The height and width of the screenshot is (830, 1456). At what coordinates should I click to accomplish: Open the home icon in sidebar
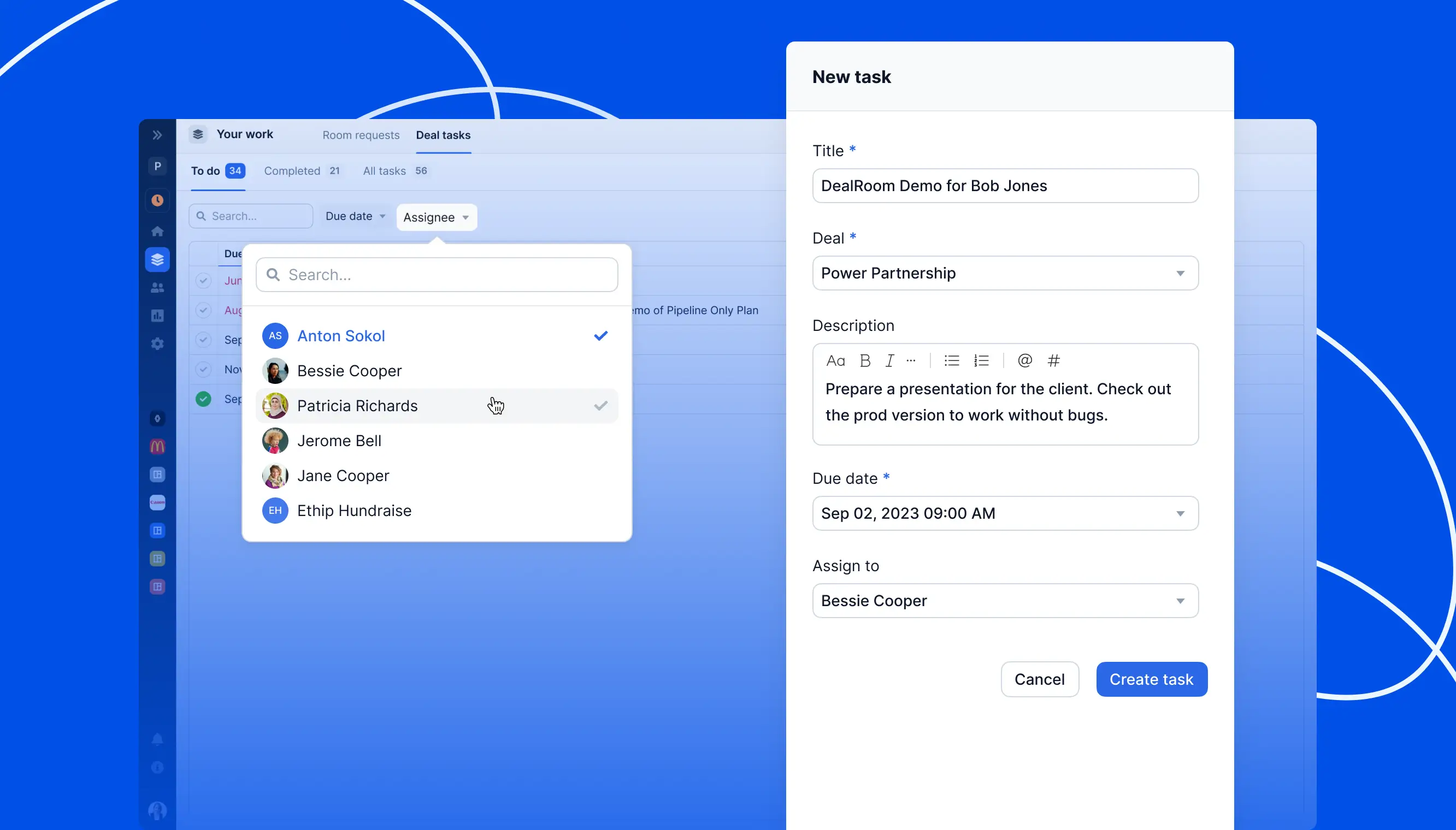(x=157, y=231)
